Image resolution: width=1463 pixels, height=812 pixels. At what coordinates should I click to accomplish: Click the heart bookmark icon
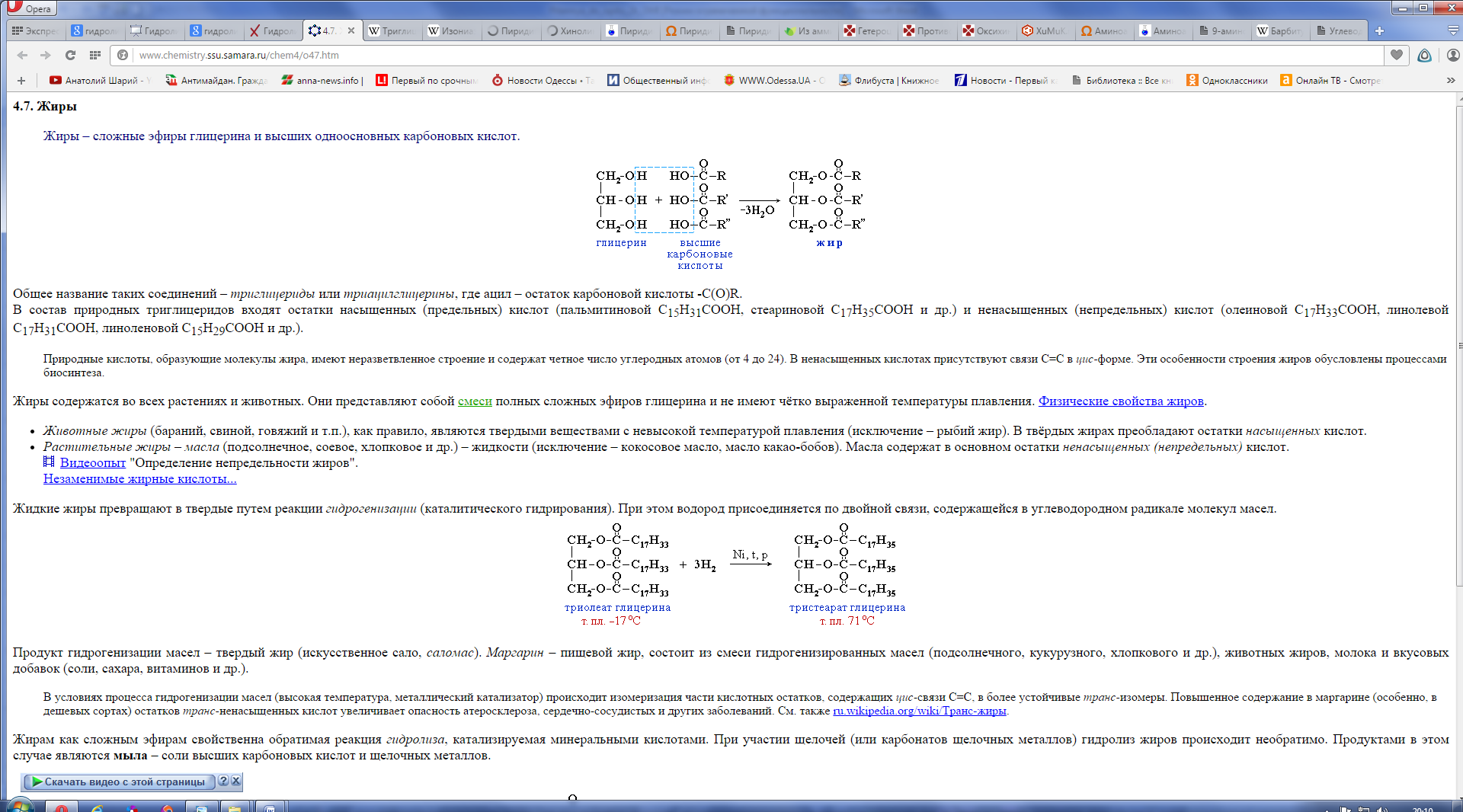click(1396, 55)
